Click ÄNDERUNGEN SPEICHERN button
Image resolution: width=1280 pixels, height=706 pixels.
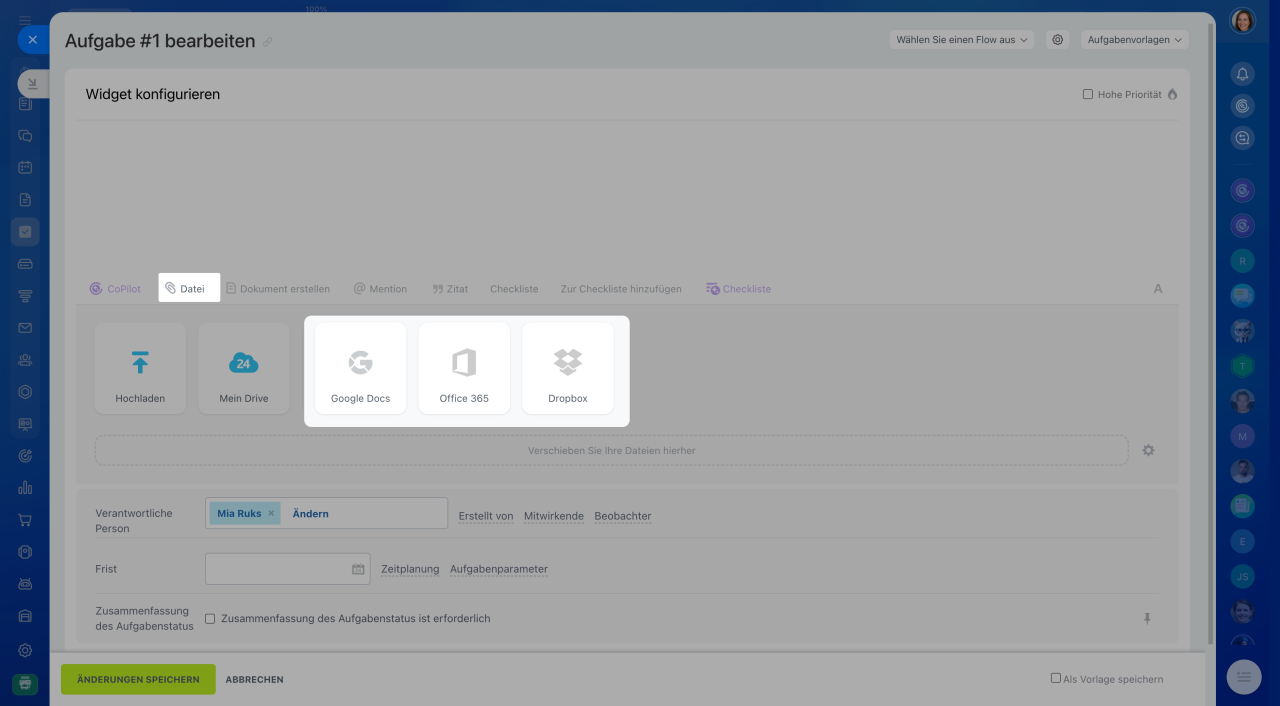click(x=138, y=679)
